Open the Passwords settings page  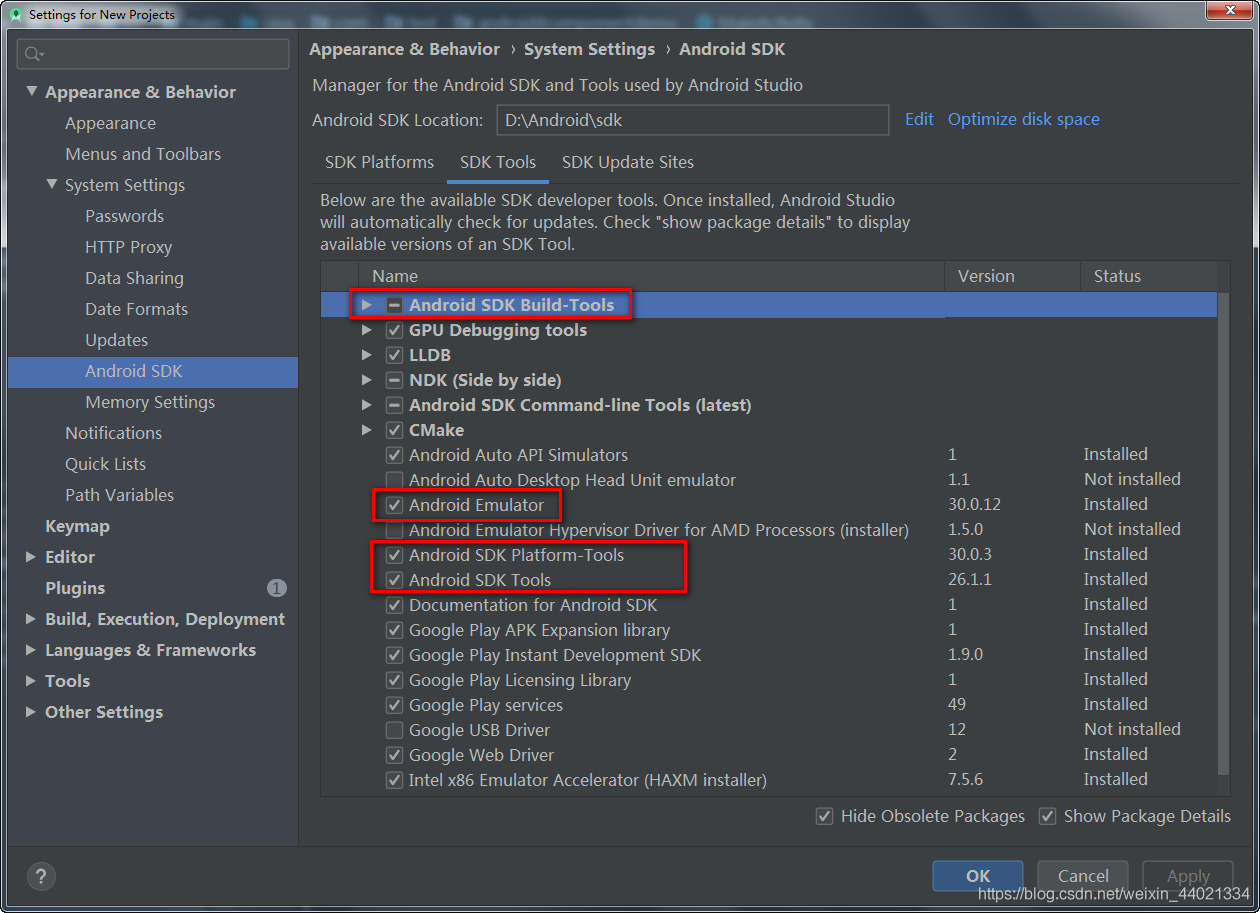pyautogui.click(x=124, y=216)
